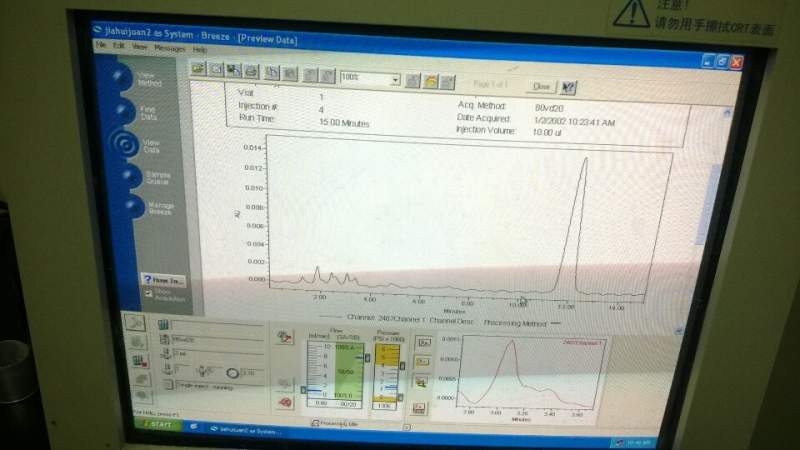The width and height of the screenshot is (800, 450).
Task: Open the File menu
Action: coord(101,45)
